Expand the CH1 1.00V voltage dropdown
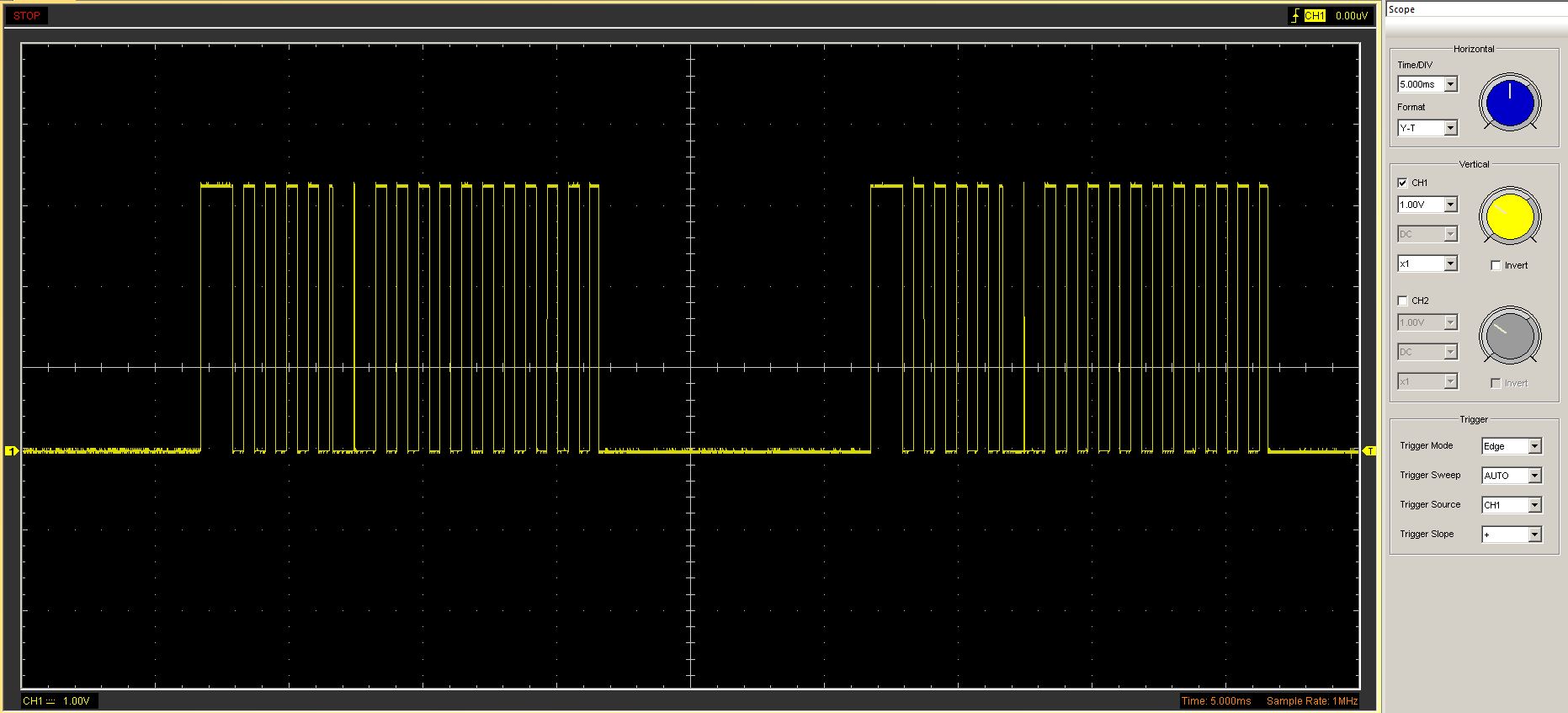This screenshot has width=1568, height=713. pos(1450,205)
